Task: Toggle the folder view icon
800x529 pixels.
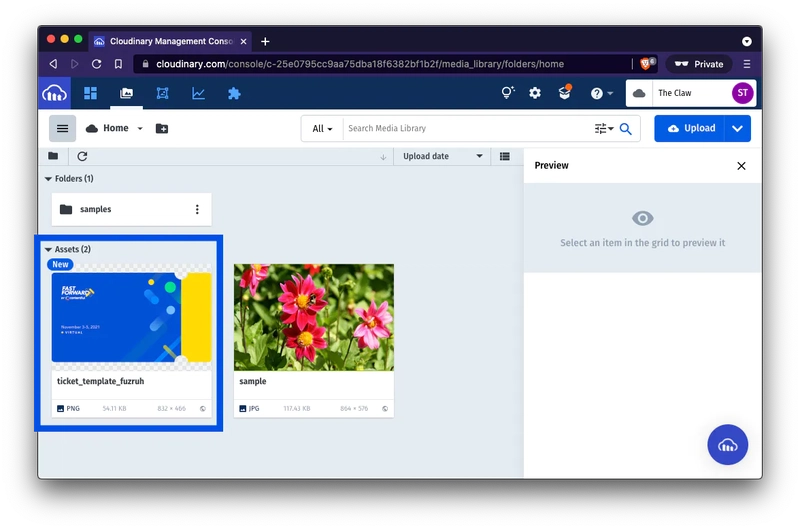Action: pos(53,156)
